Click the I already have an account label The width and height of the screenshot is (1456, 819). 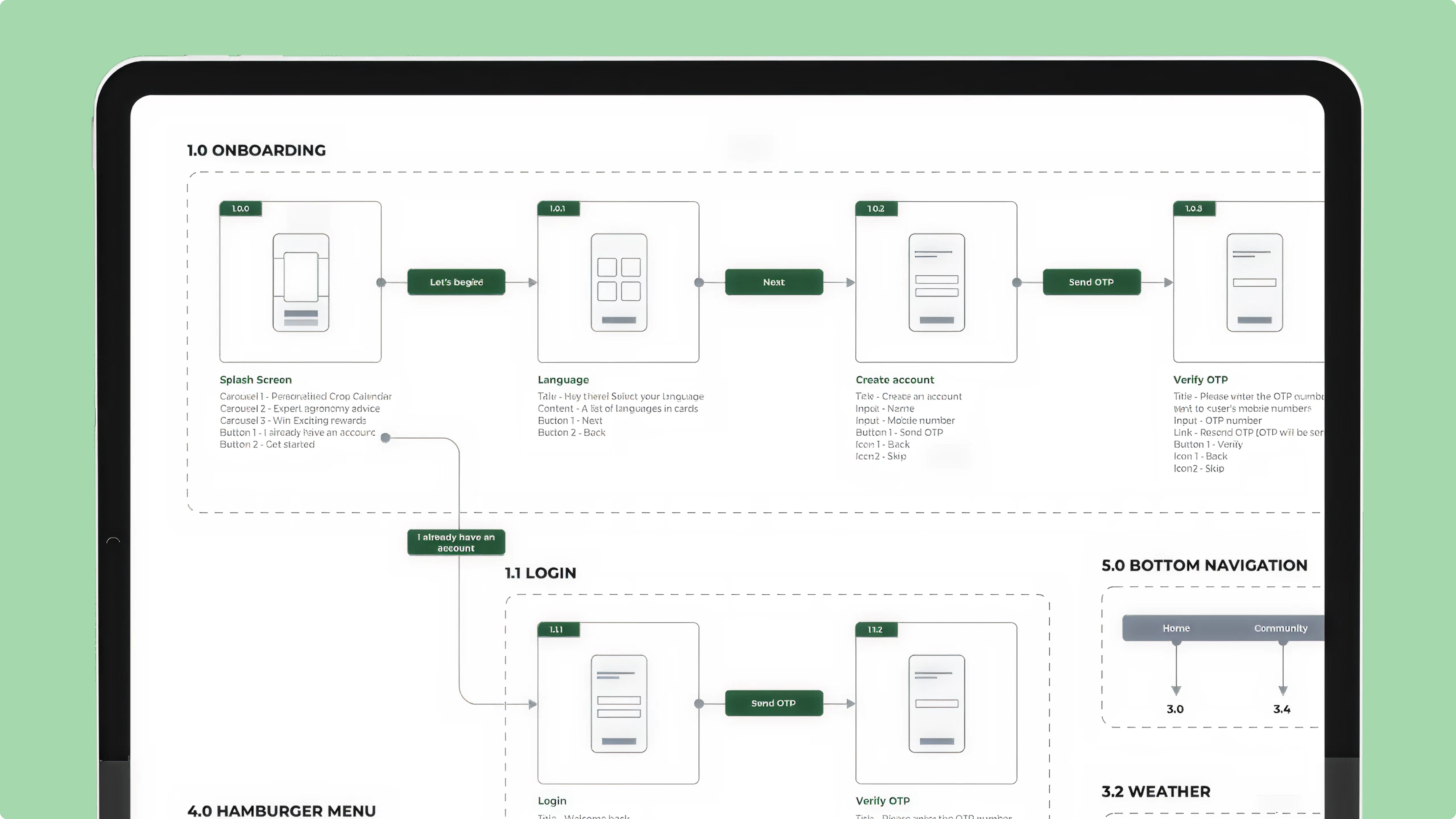(456, 543)
